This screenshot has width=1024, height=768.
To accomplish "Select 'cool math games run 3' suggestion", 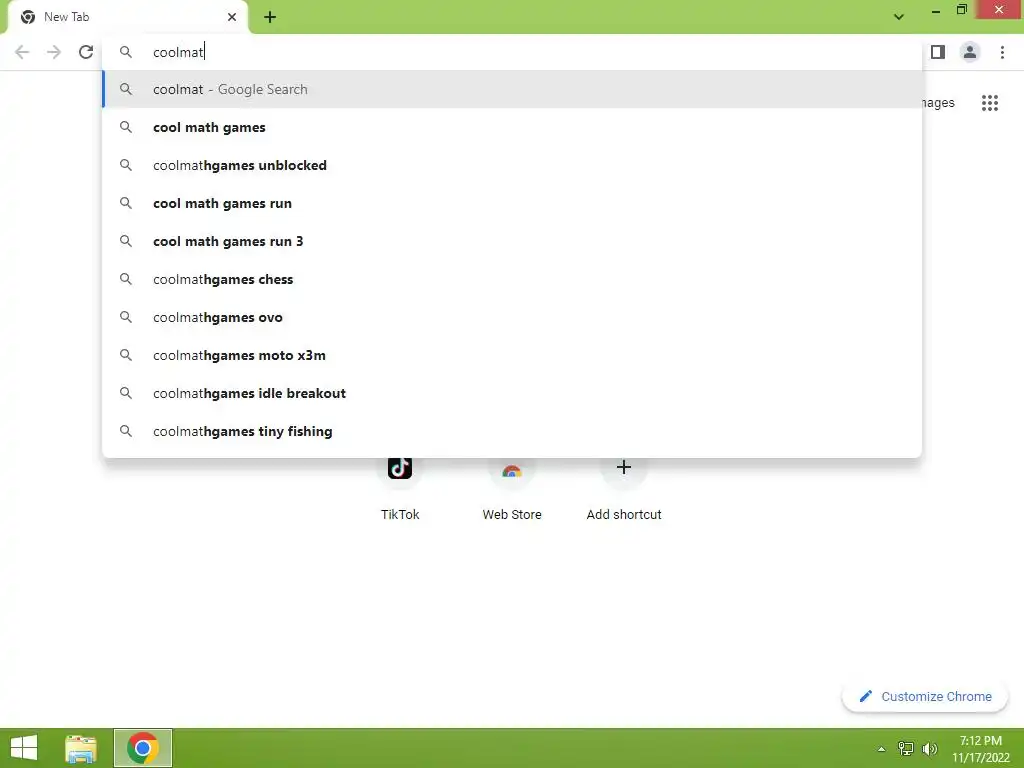I will click(x=512, y=241).
